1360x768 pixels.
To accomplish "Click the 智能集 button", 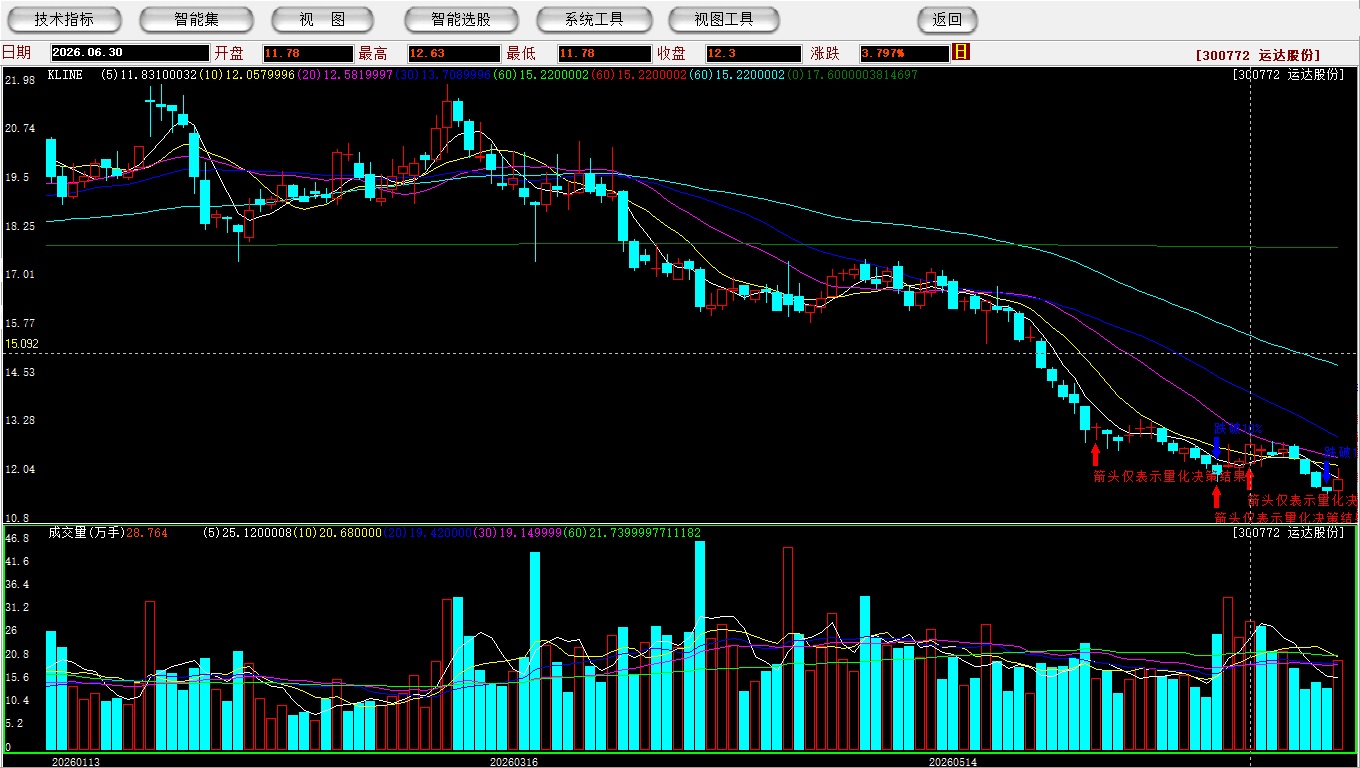I will click(196, 20).
